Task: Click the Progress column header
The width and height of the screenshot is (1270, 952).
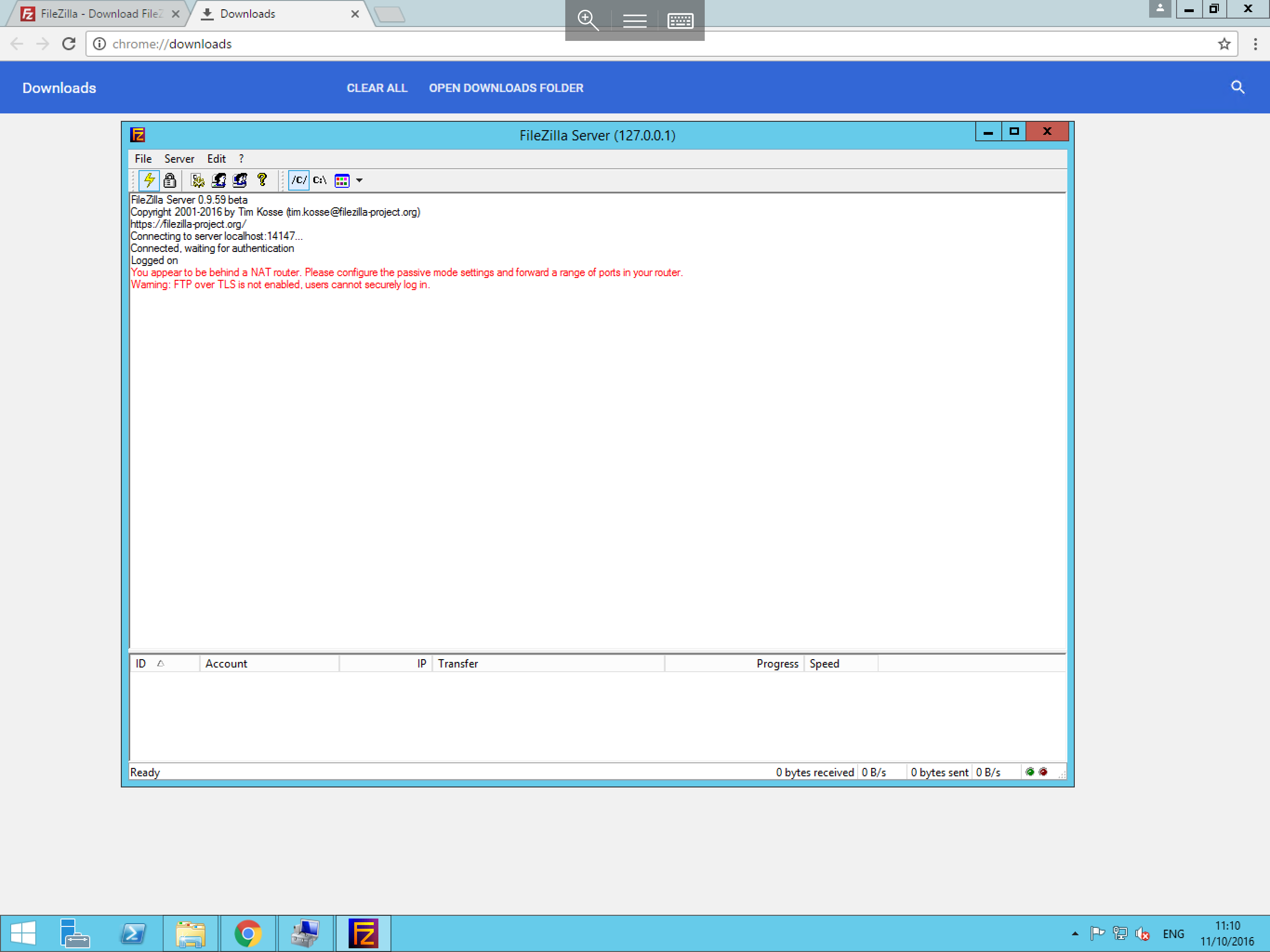Action: [734, 663]
